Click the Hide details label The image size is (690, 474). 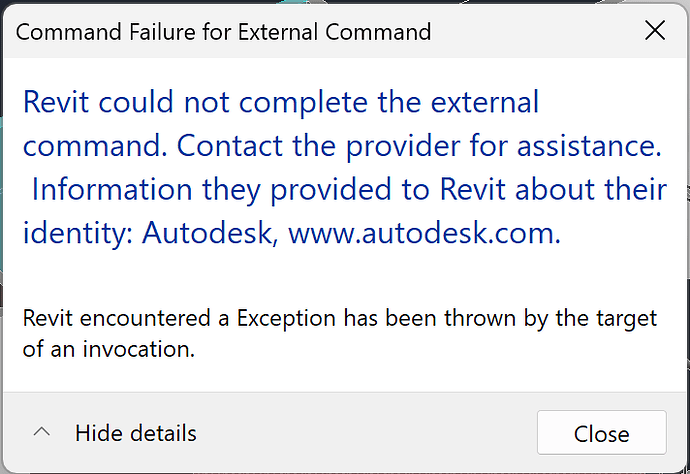click(135, 433)
